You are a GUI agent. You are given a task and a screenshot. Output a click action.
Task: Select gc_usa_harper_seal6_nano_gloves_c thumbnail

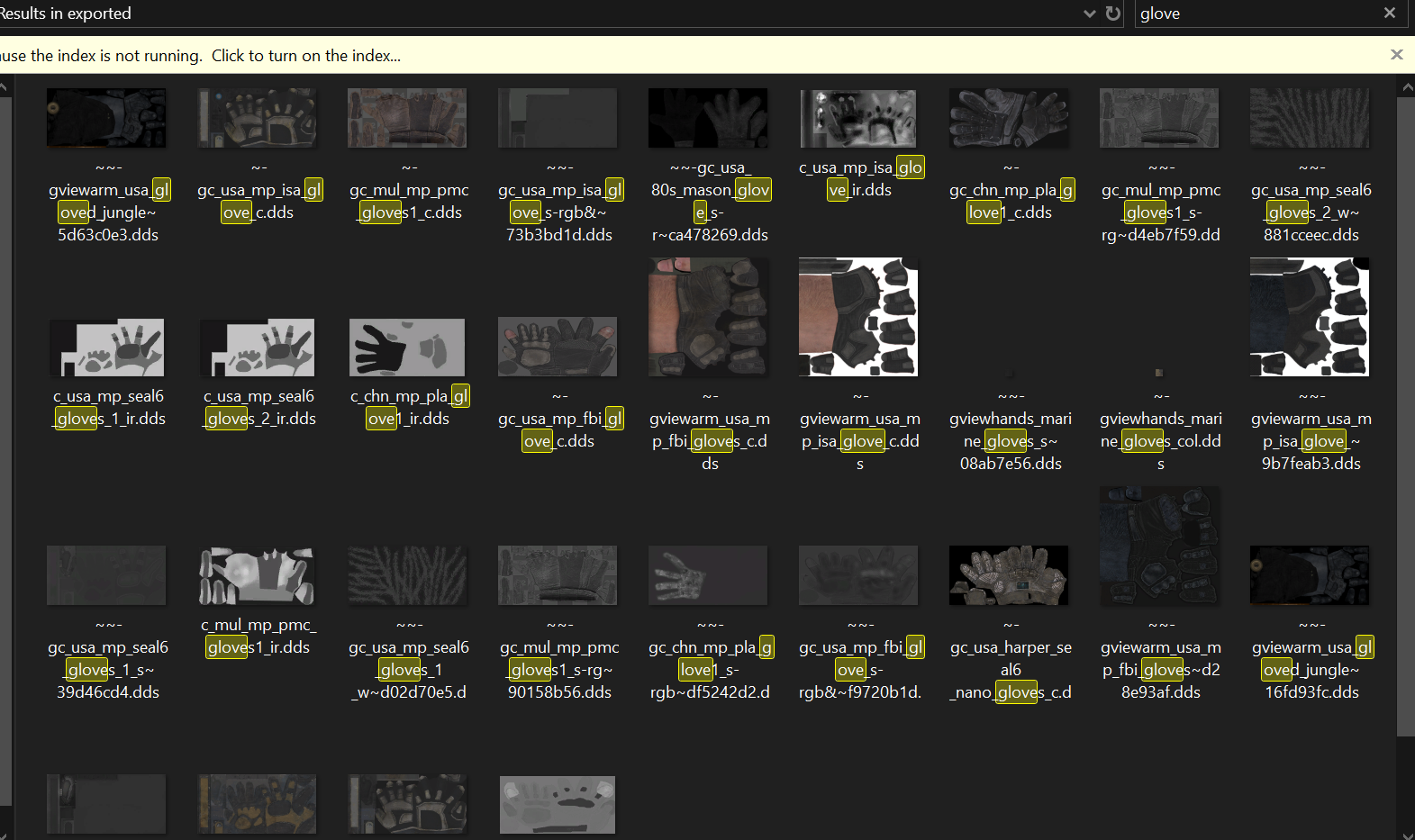pyautogui.click(x=1009, y=575)
